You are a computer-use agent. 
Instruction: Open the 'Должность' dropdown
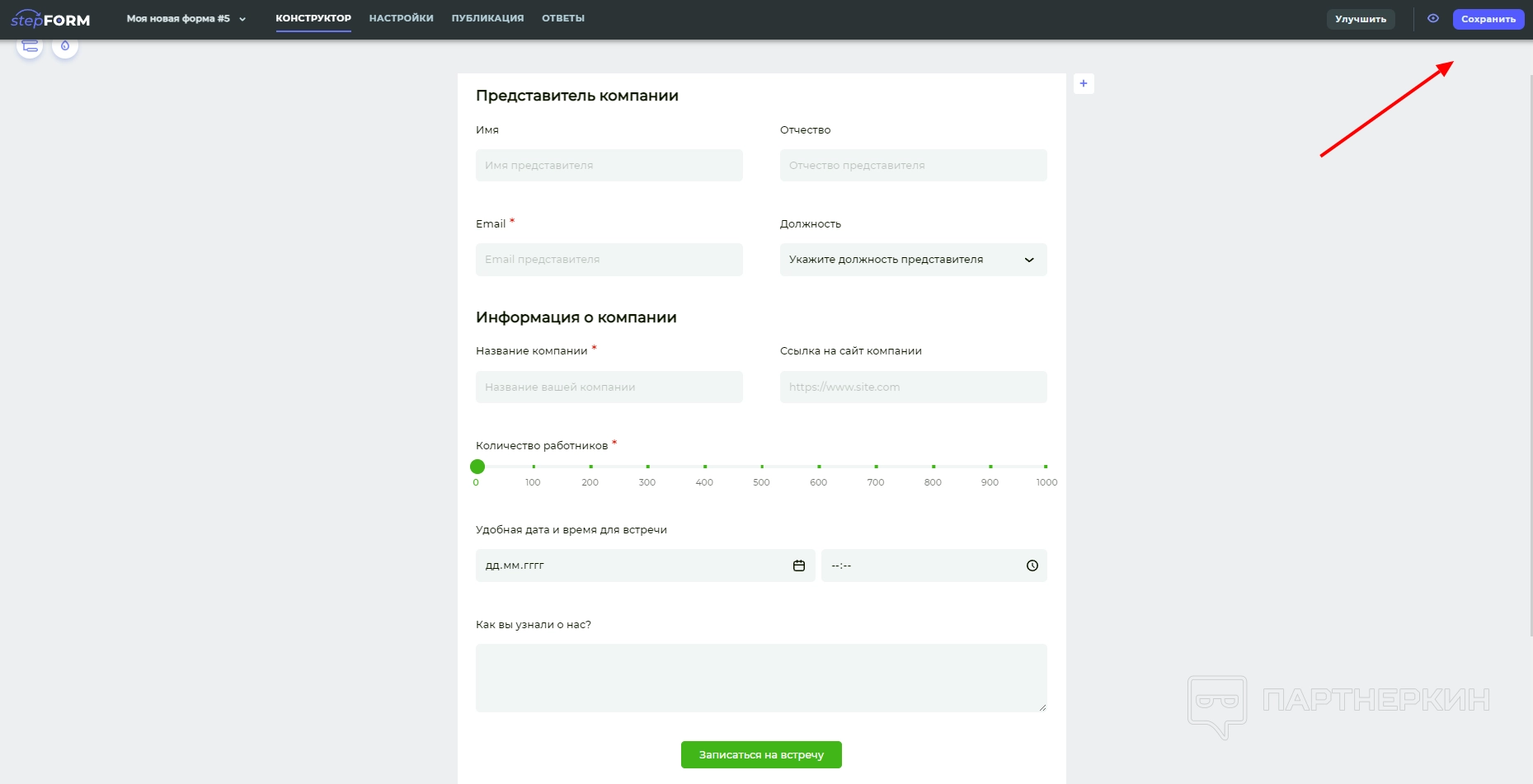tap(913, 260)
